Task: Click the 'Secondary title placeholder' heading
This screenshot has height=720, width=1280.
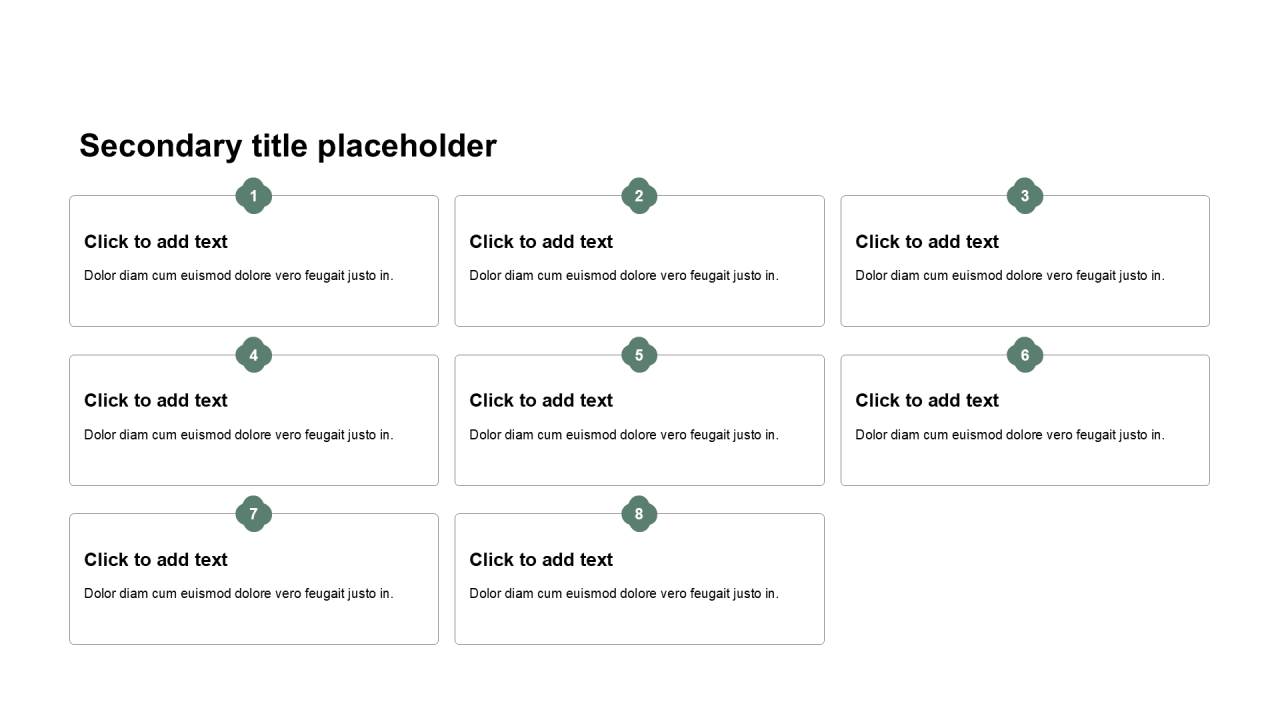Action: (x=288, y=146)
